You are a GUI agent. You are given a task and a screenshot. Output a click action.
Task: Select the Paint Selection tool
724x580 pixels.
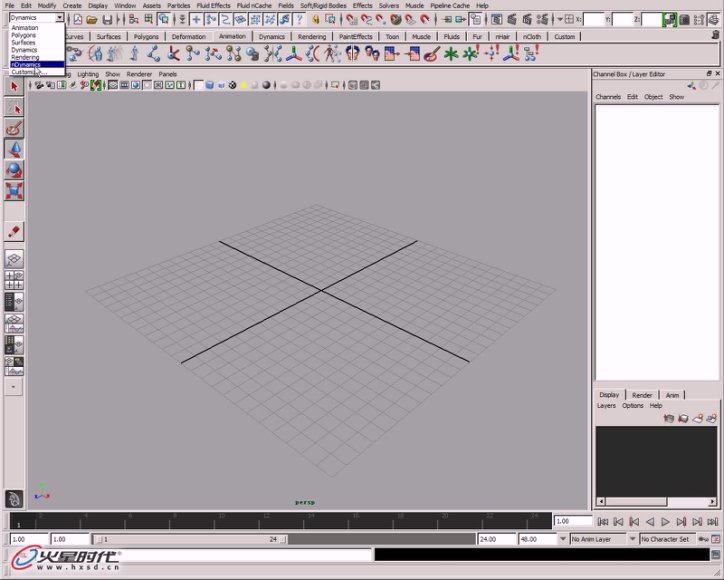click(14, 129)
